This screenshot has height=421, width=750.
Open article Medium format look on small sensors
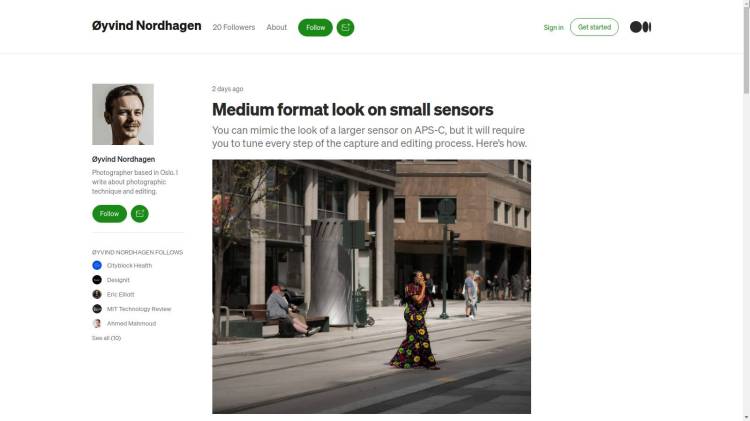[353, 110]
